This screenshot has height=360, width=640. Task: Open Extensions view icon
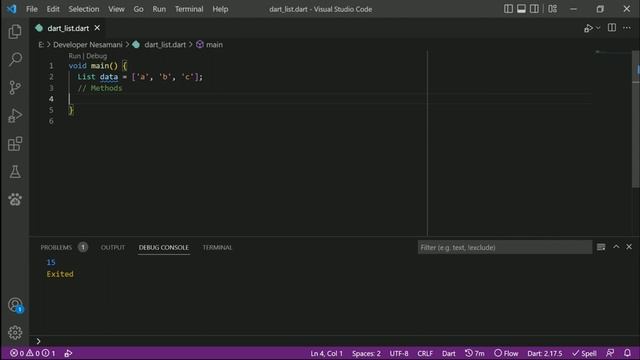pos(15,144)
